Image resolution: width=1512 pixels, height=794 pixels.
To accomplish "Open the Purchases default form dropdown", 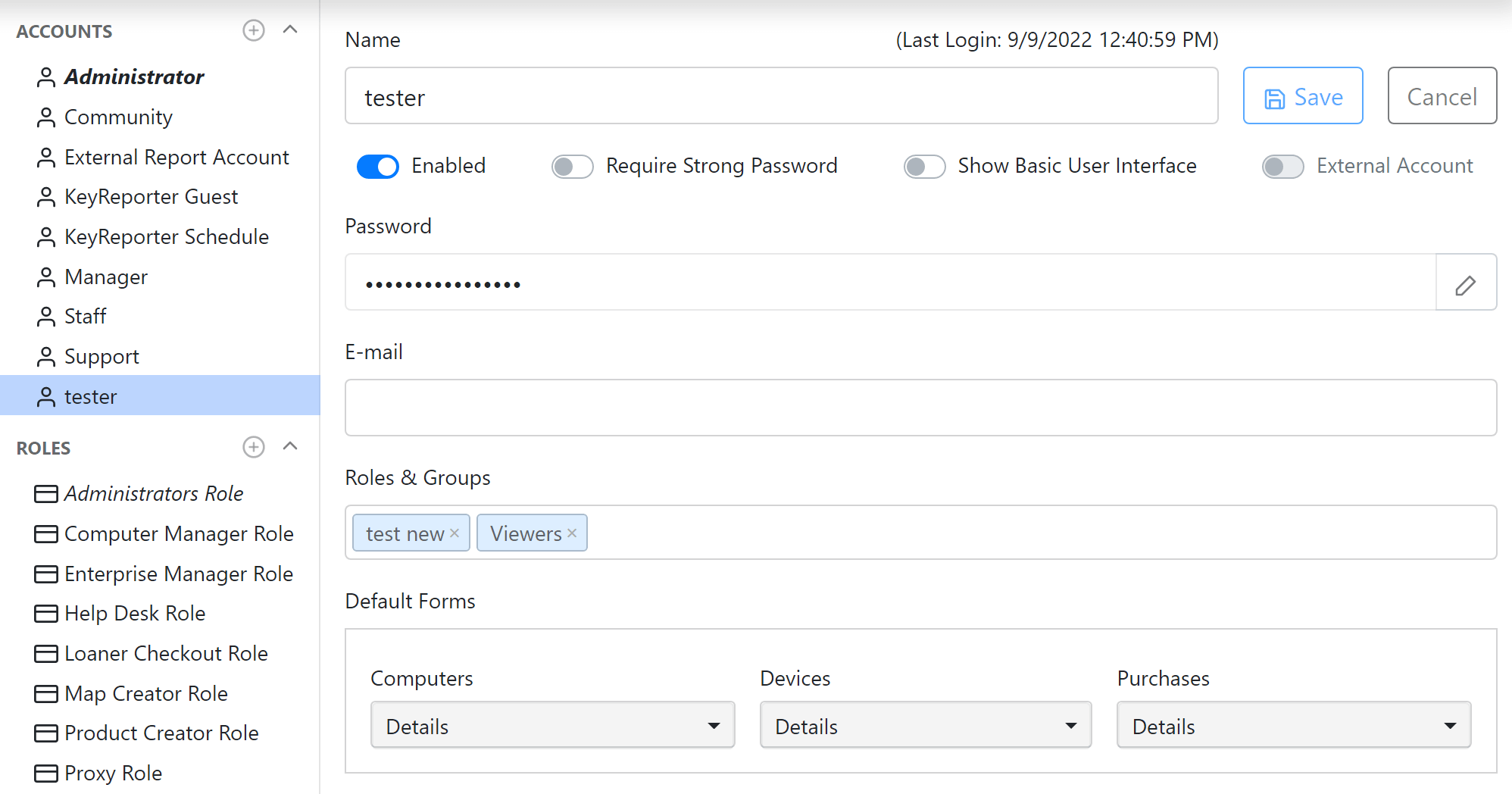I will click(1293, 726).
